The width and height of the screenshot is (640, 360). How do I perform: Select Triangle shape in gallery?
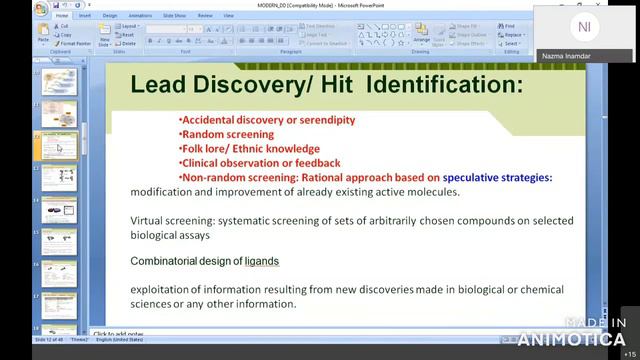point(362,35)
